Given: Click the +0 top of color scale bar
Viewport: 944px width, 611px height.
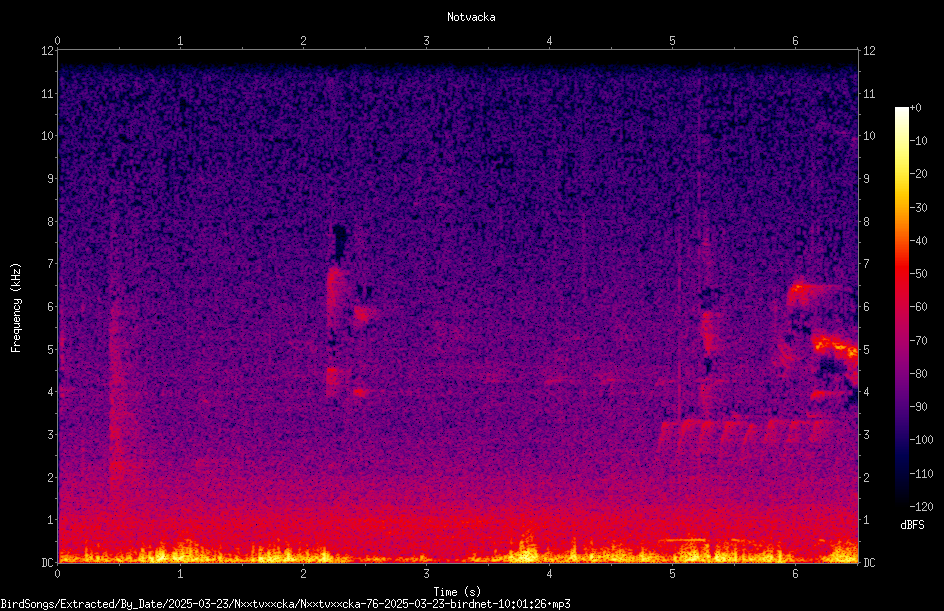Looking at the screenshot, I should (x=915, y=108).
